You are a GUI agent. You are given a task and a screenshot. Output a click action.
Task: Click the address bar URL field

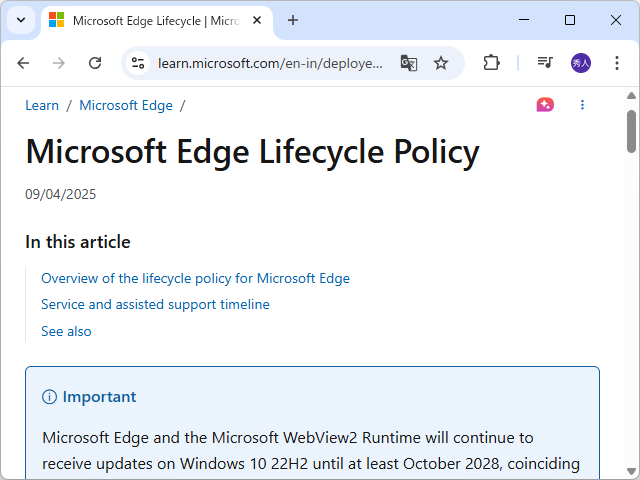[270, 63]
